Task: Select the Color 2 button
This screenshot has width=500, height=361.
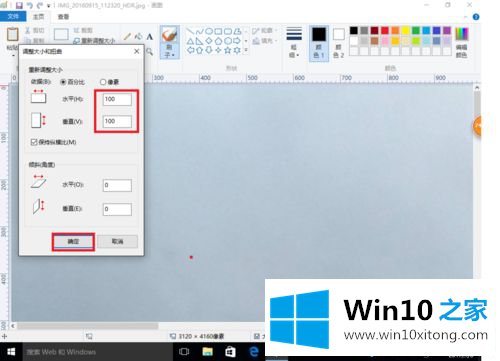Action: [339, 43]
